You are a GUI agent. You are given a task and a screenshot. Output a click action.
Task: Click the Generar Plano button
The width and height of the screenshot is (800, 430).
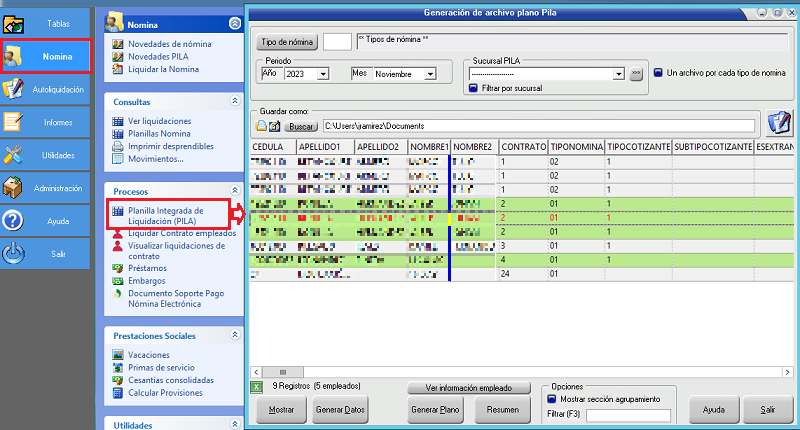[x=437, y=410]
